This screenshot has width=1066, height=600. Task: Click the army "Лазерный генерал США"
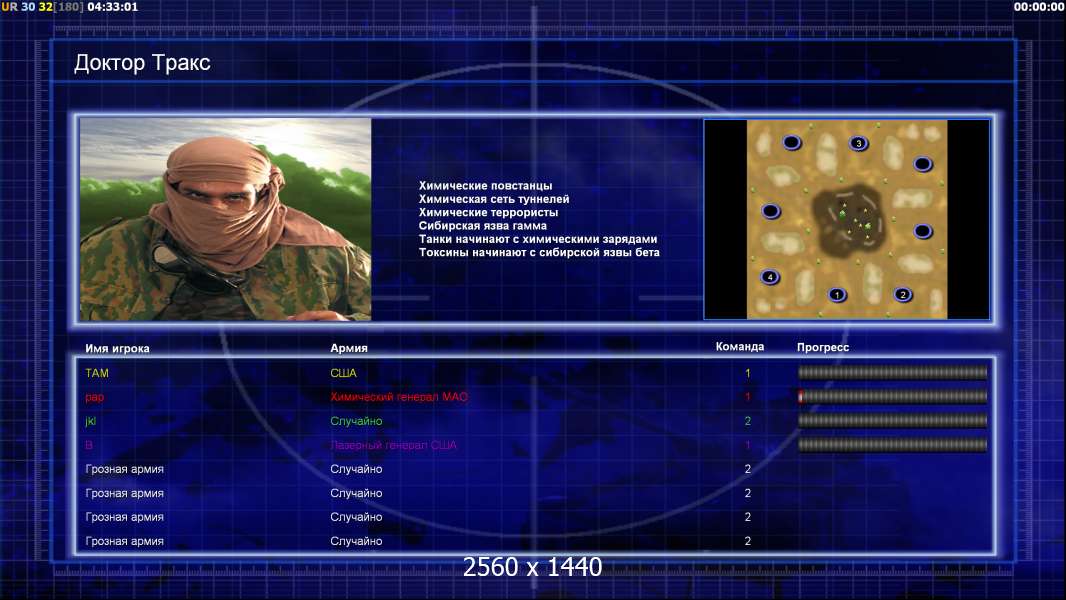[x=394, y=445]
